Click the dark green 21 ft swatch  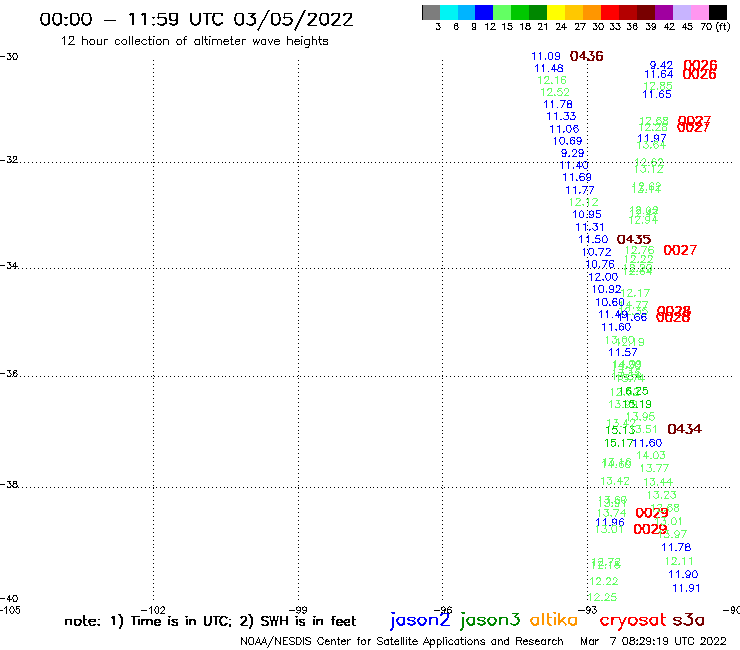click(x=538, y=12)
